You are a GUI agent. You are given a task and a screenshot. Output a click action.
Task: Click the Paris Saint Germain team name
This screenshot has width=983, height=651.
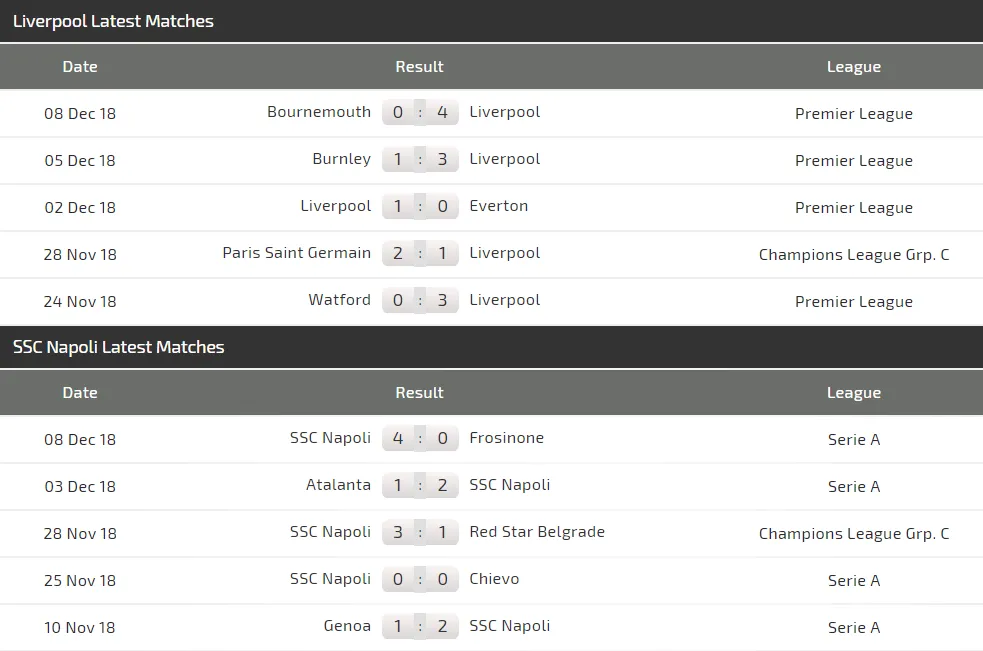(296, 253)
